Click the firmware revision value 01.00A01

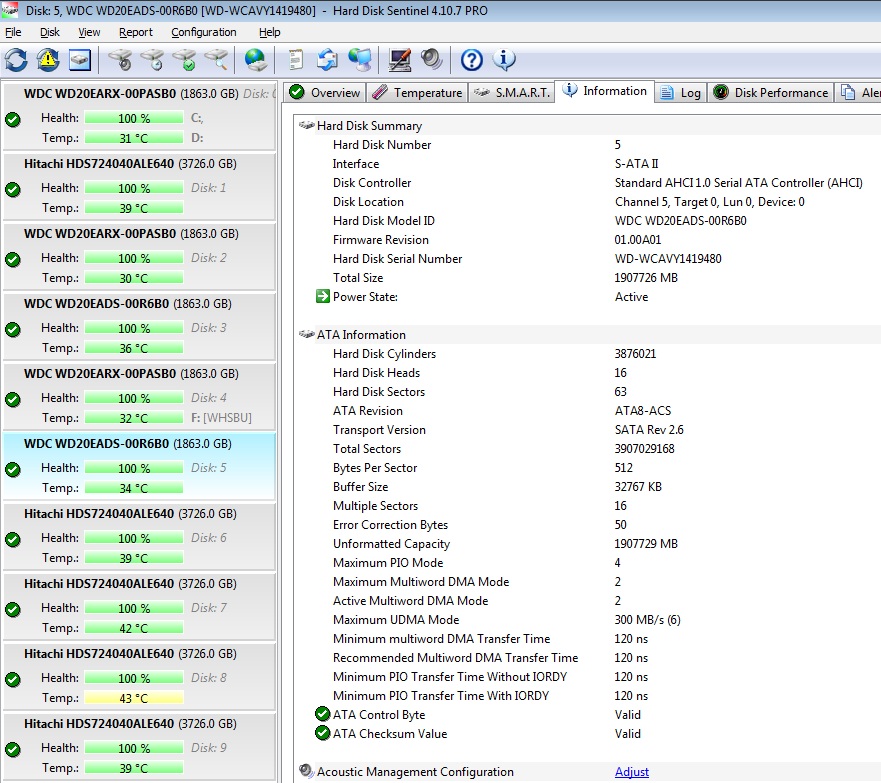point(638,240)
